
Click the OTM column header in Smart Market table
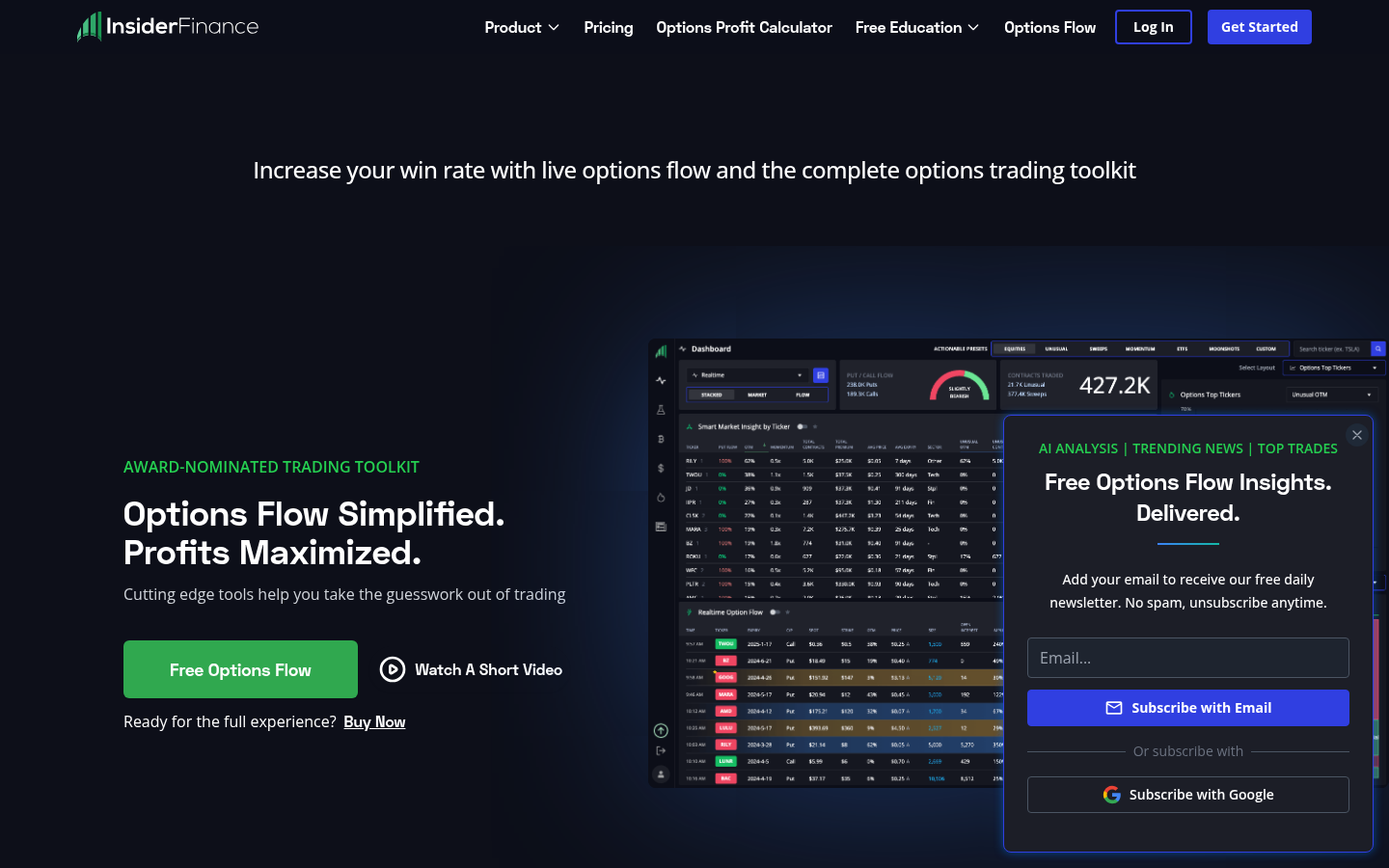749,448
